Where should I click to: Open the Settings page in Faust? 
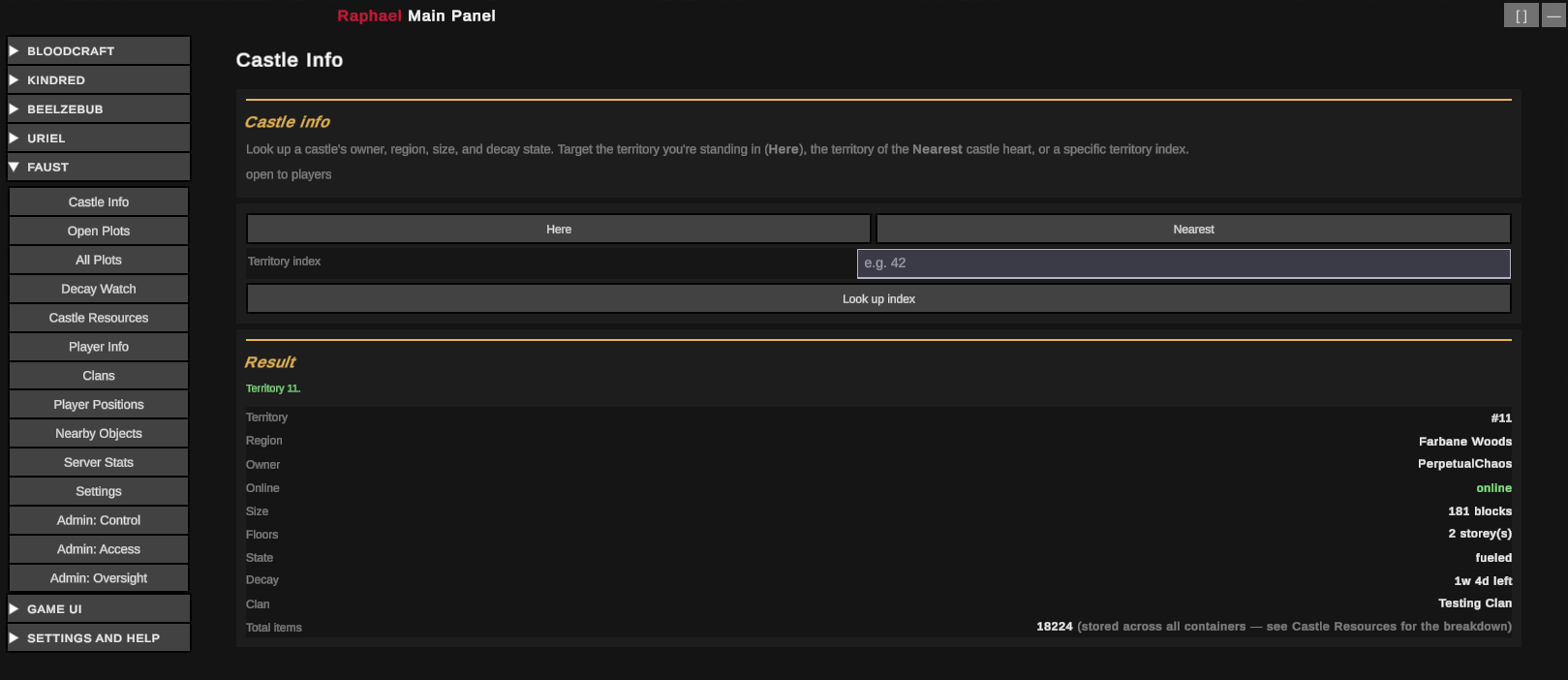(x=99, y=491)
